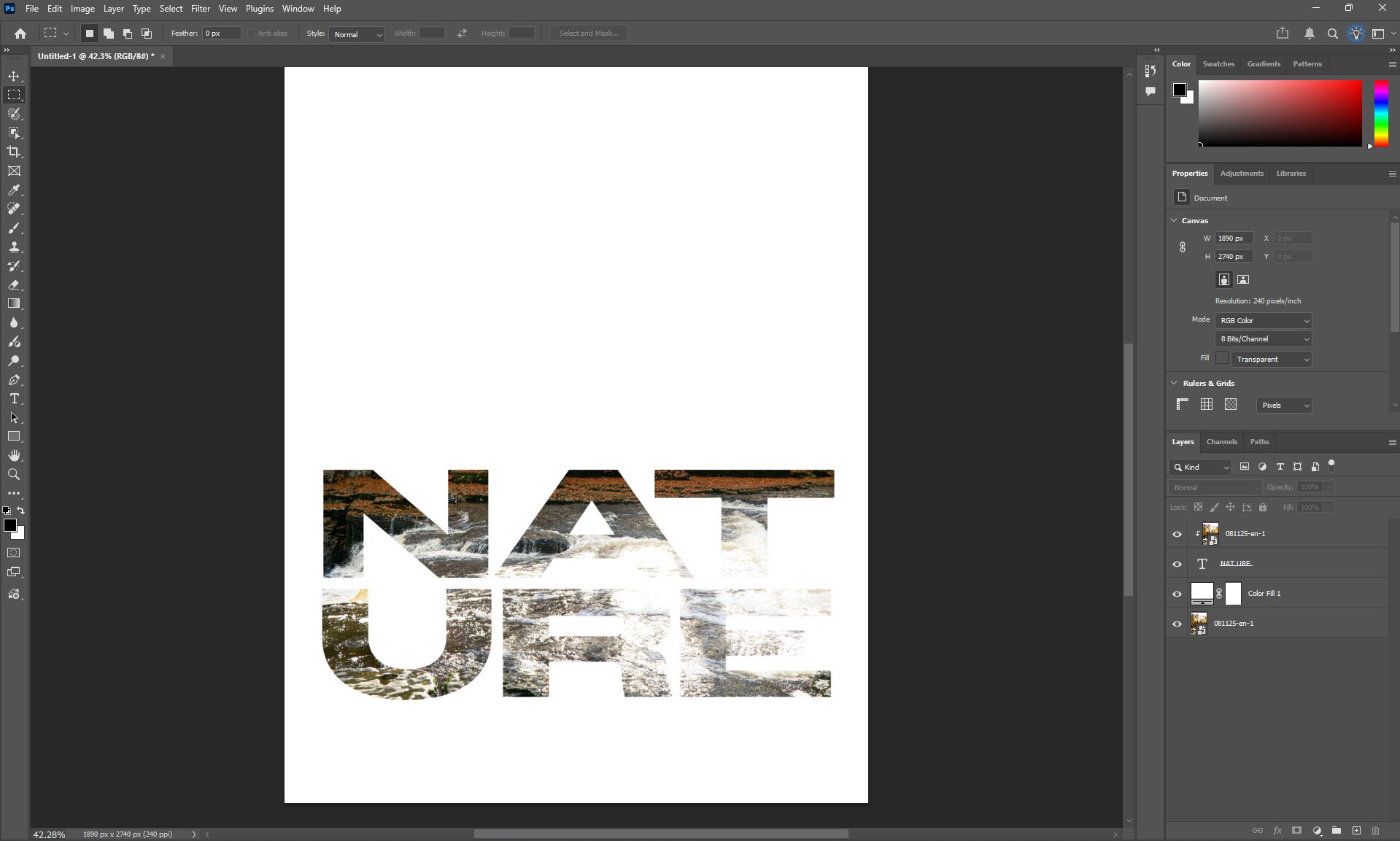1400x841 pixels.
Task: Select the Move tool
Action: (14, 76)
